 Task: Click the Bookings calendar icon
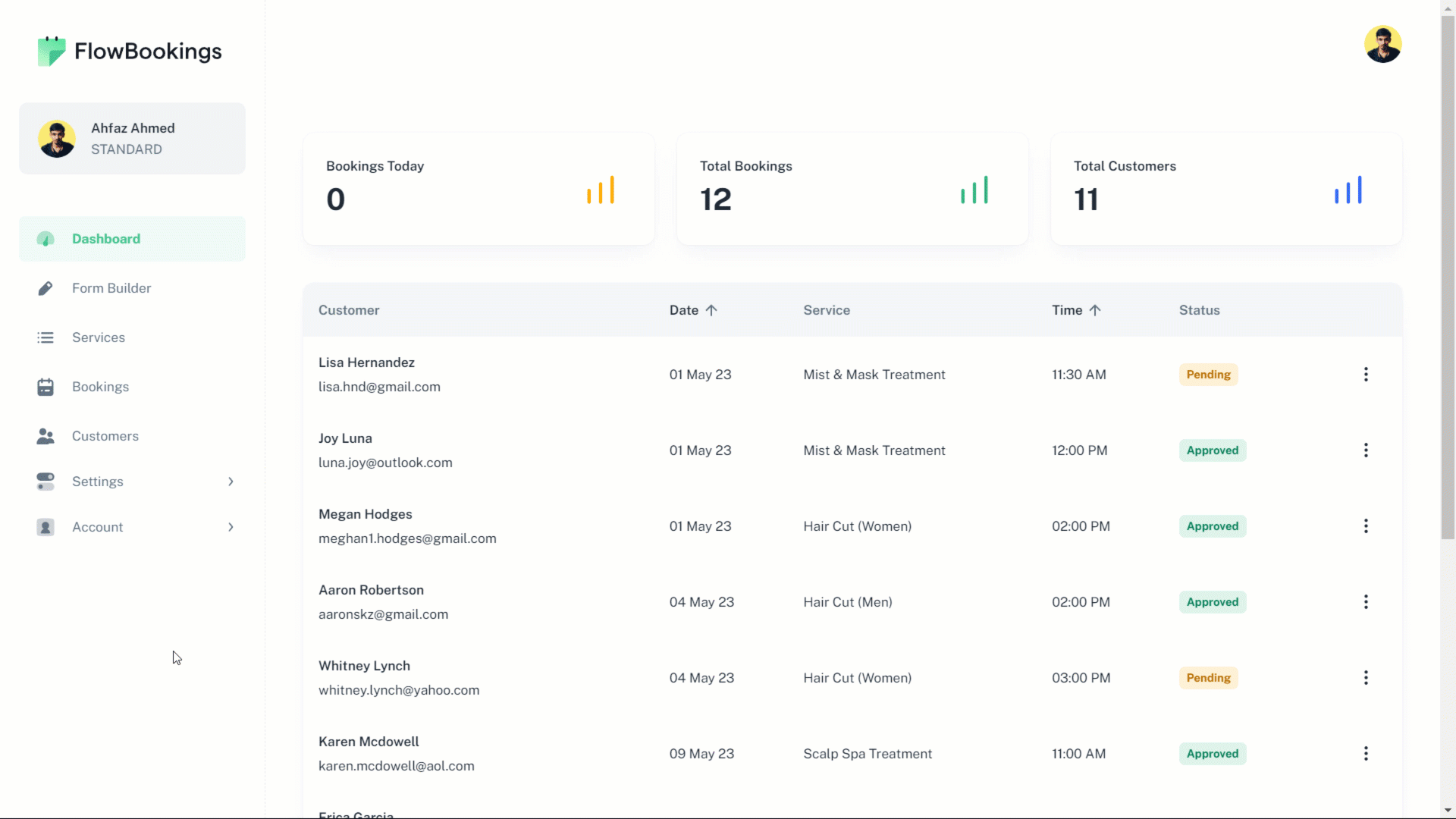point(45,387)
